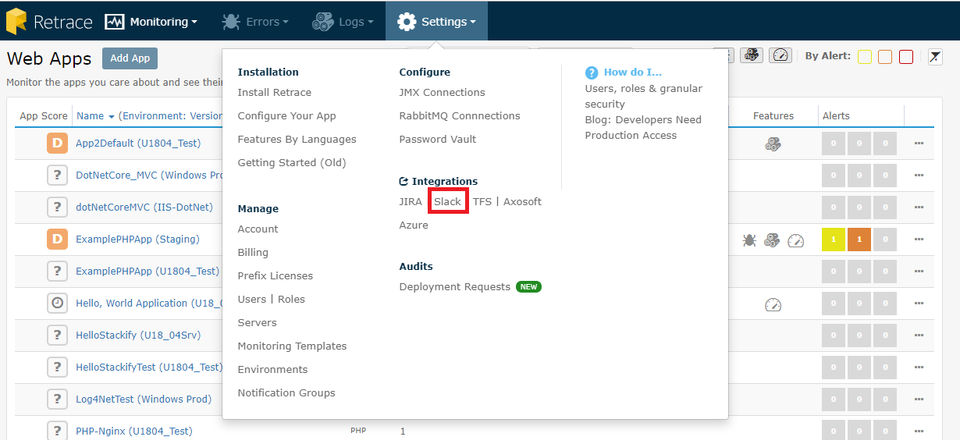Open the three-dots menu for App2Default row
The height and width of the screenshot is (440, 960).
[919, 144]
